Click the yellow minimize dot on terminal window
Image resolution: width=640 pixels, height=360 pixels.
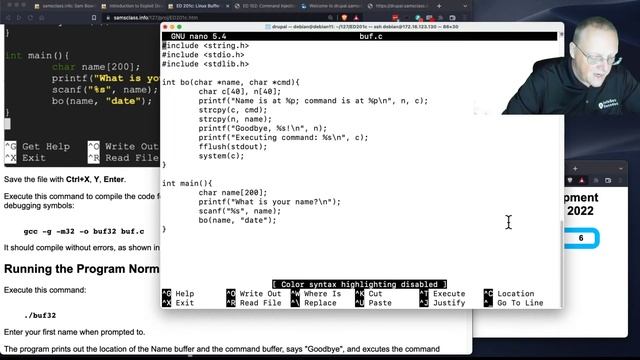(172, 27)
